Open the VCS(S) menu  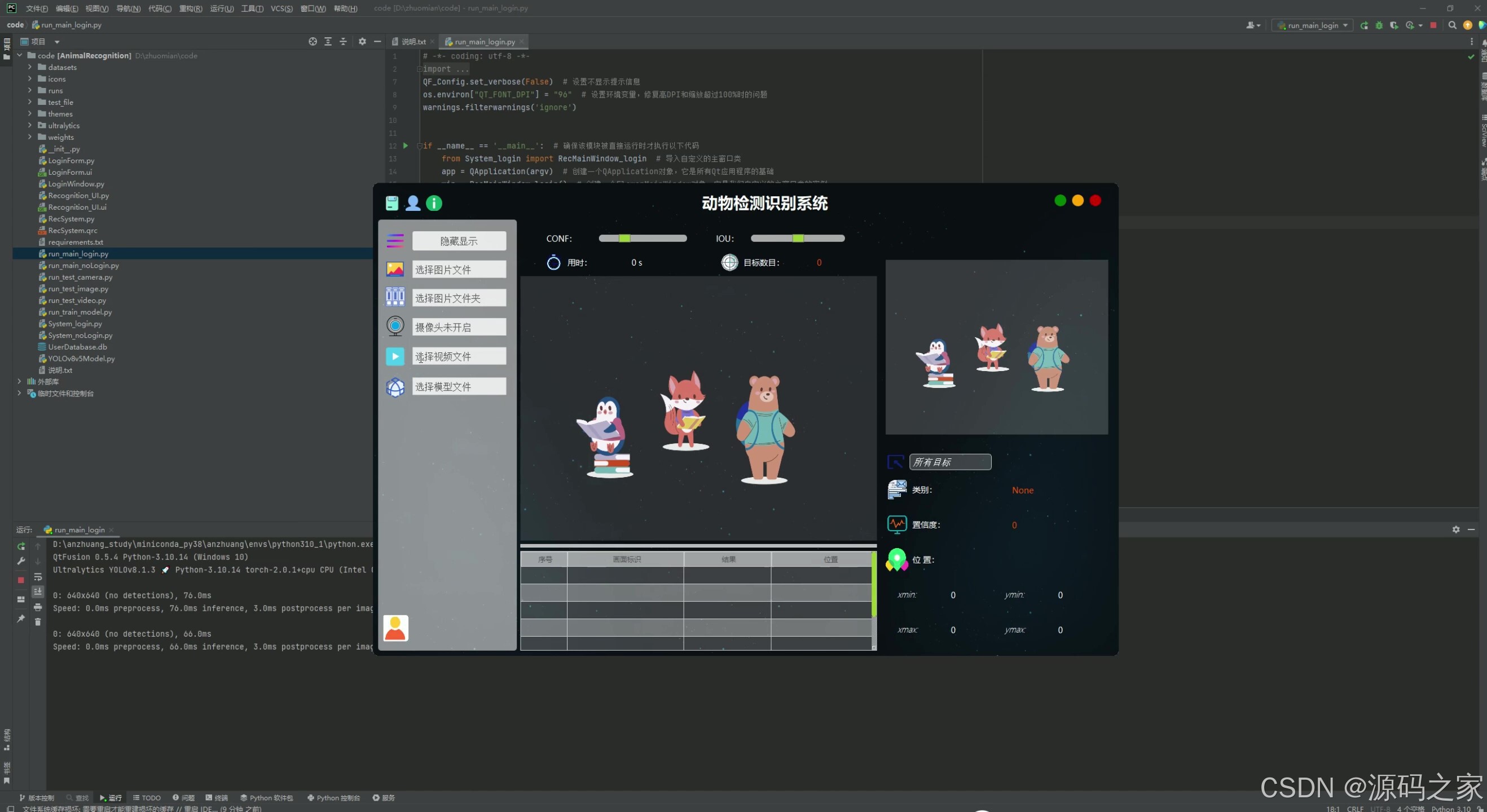coord(281,8)
